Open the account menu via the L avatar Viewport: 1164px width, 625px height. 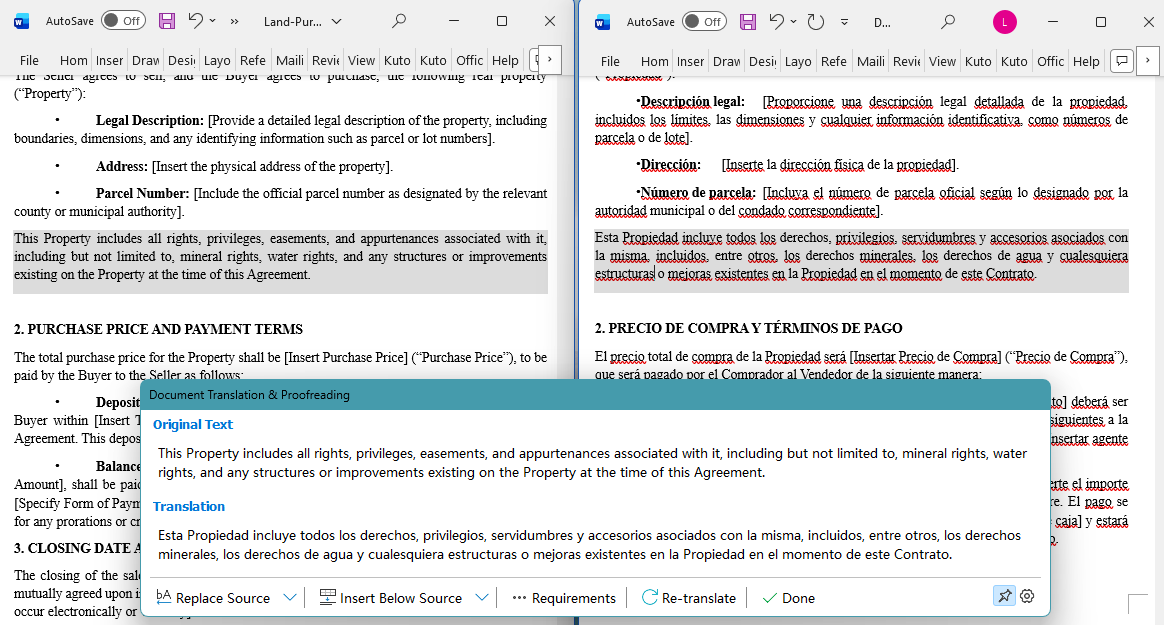coord(1005,20)
